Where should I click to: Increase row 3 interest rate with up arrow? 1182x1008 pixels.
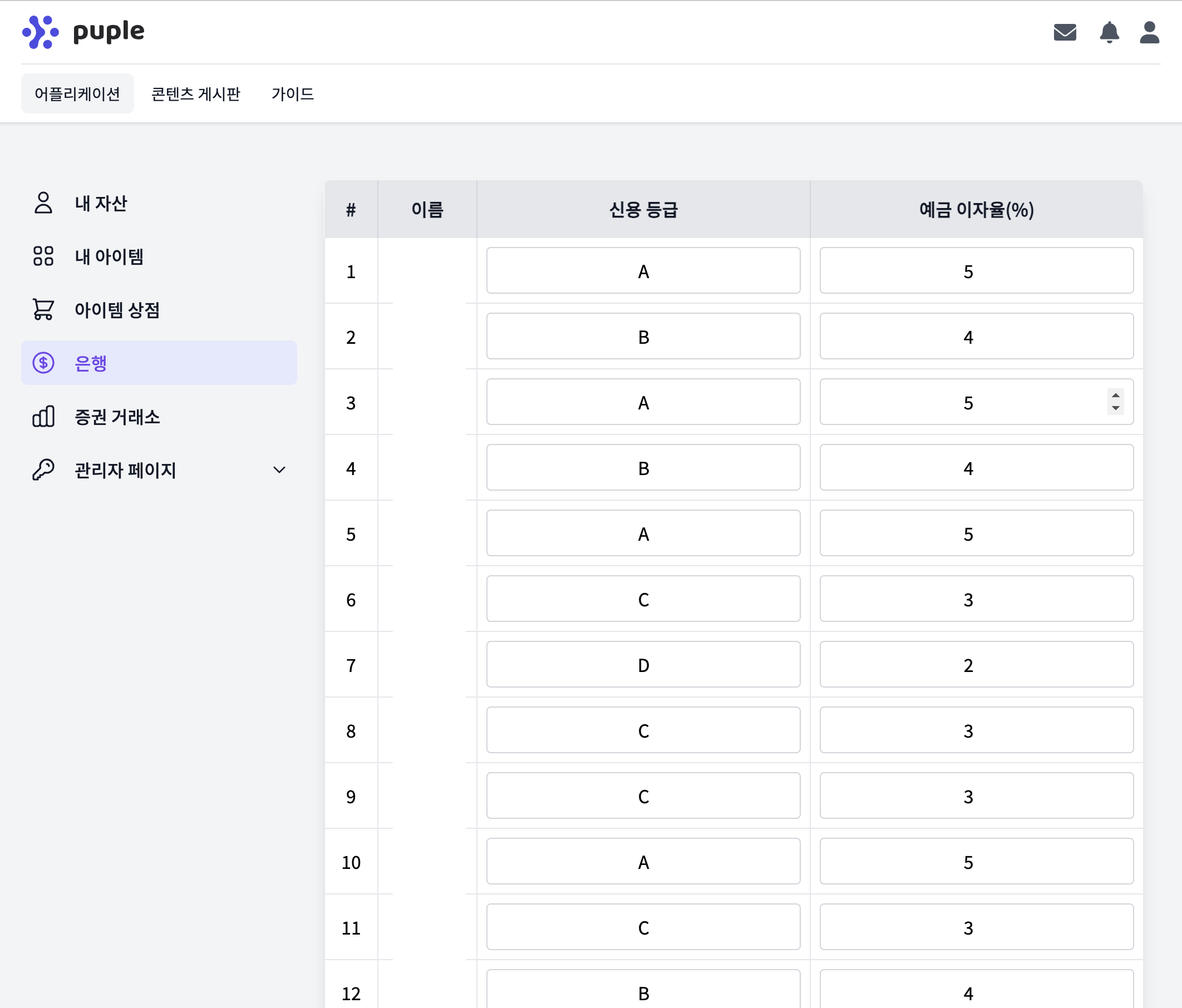tap(1115, 396)
